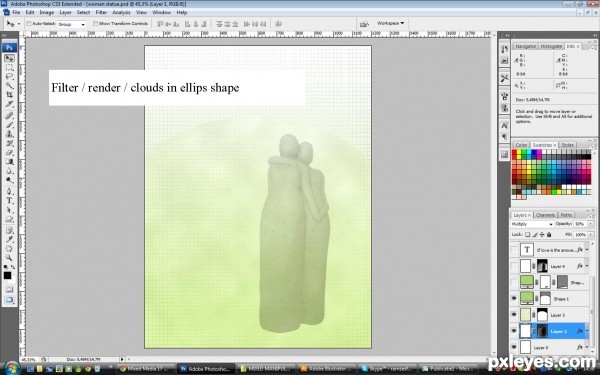This screenshot has width=600, height=375.
Task: Show the text layer 'If love is the answer'
Action: click(x=514, y=250)
